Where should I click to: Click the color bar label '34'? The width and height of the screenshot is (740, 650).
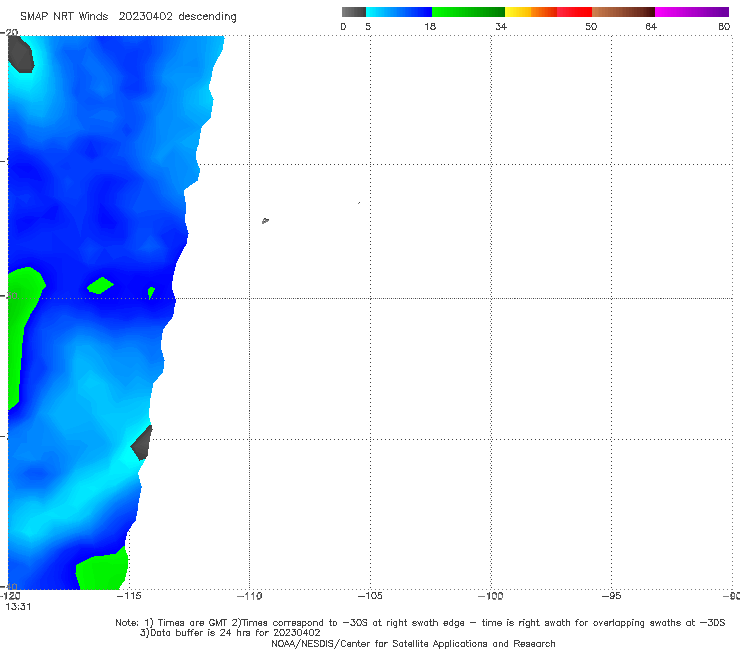tap(501, 26)
